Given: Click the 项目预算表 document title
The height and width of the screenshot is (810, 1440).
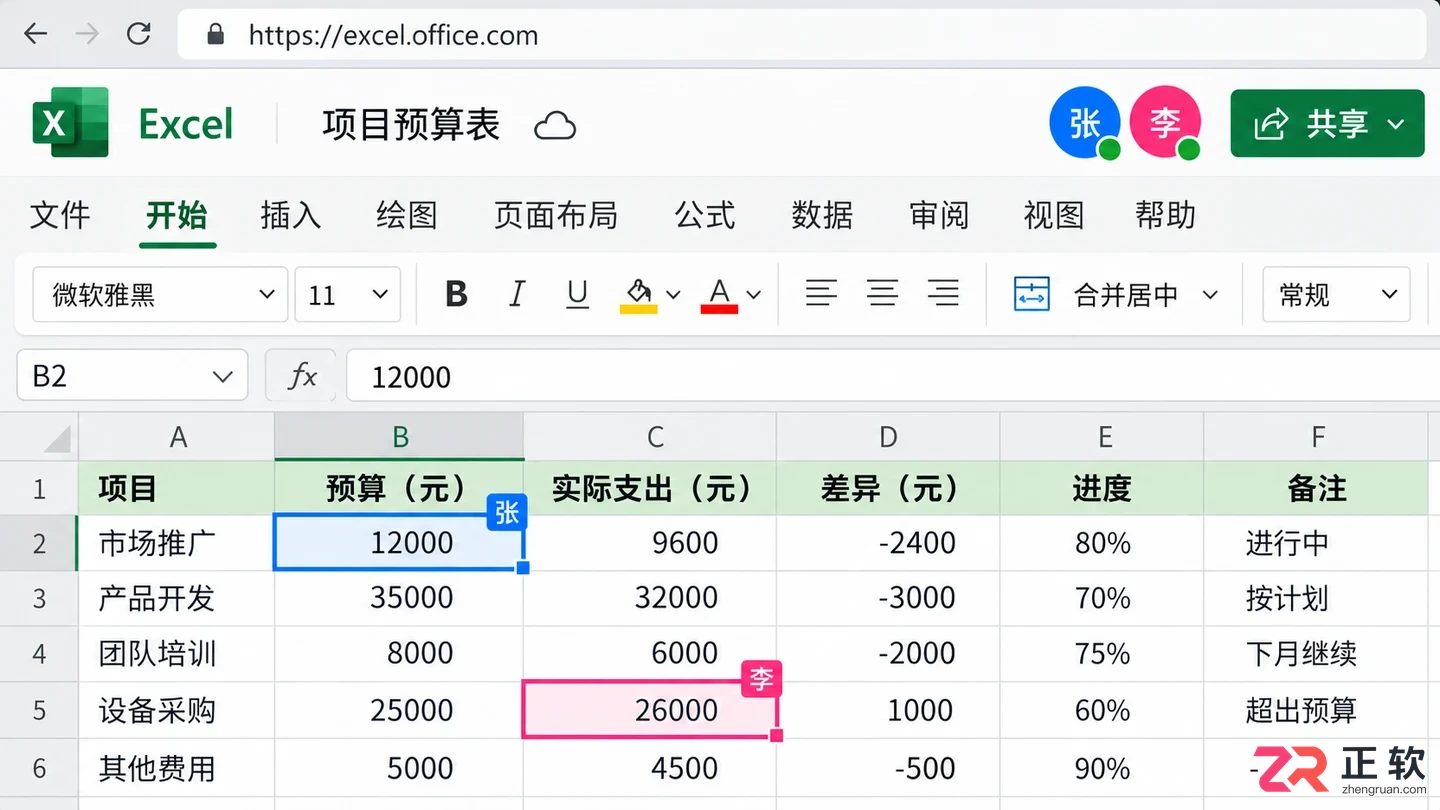Looking at the screenshot, I should [411, 125].
